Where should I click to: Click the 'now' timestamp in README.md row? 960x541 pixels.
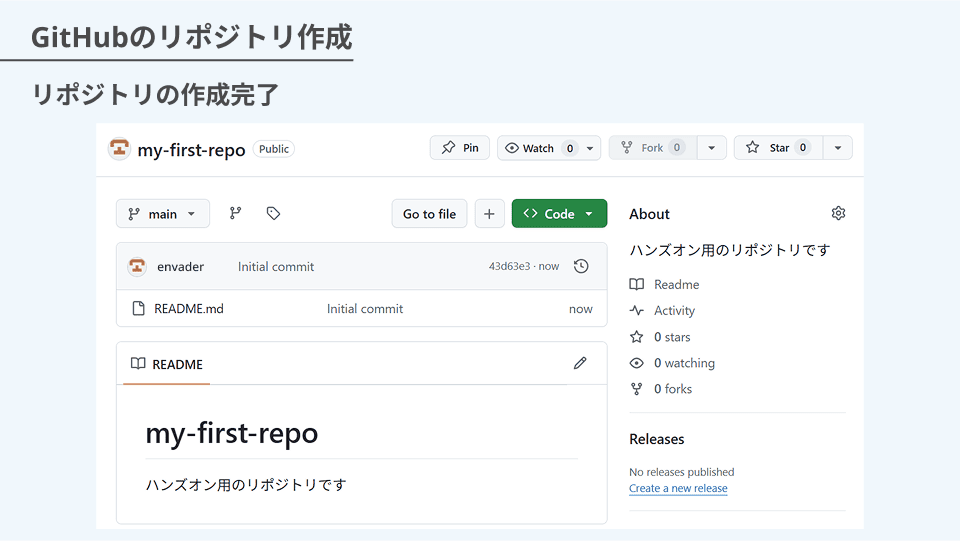tap(580, 309)
